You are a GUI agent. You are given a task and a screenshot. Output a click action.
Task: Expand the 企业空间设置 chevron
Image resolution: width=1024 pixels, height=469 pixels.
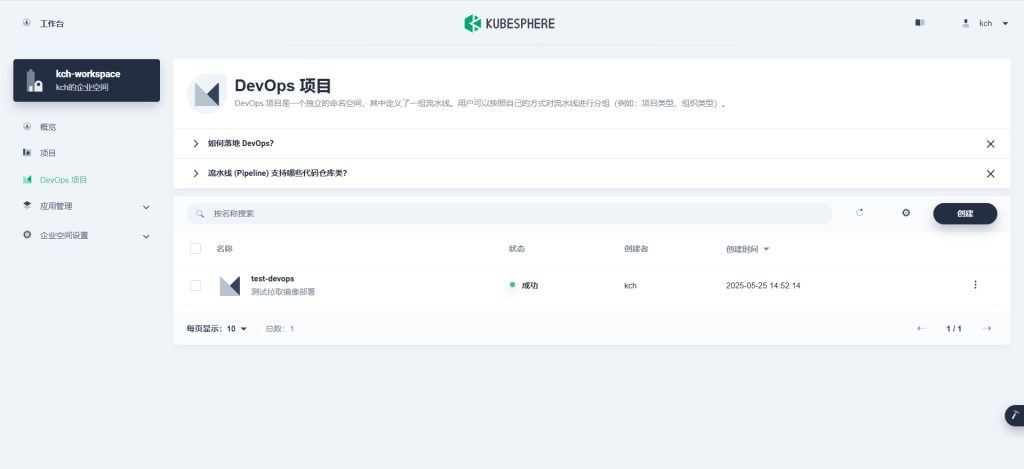(146, 236)
